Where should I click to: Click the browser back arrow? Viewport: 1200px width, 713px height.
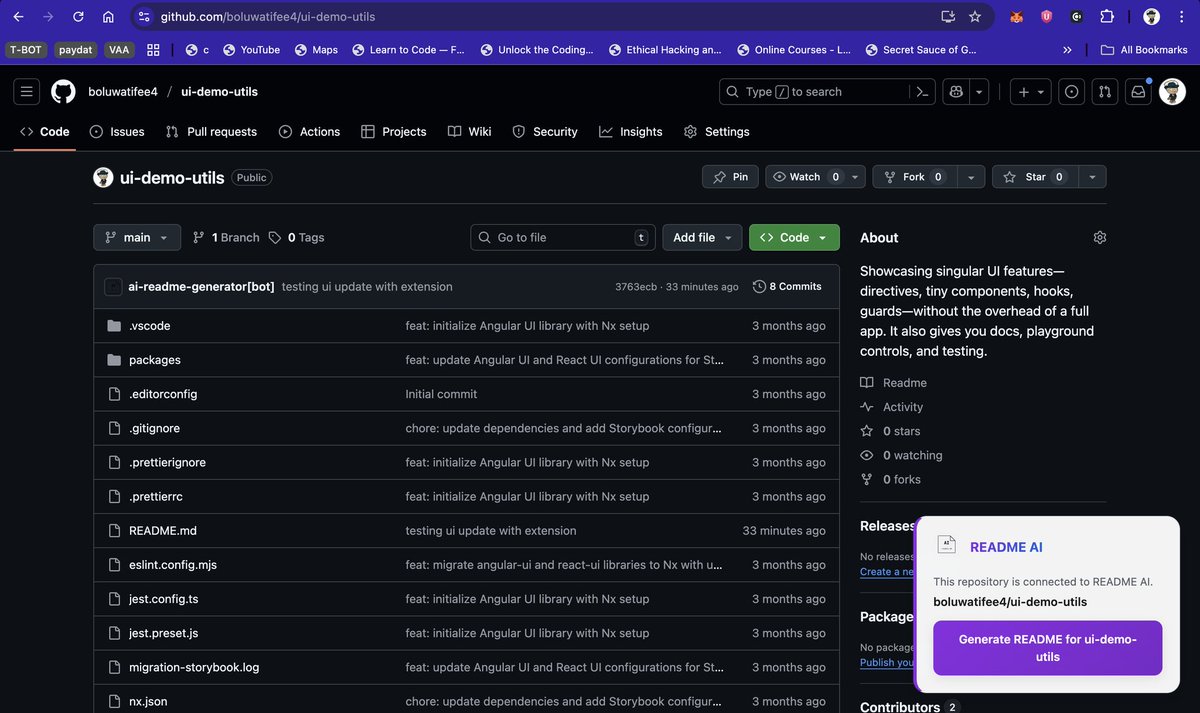click(18, 17)
